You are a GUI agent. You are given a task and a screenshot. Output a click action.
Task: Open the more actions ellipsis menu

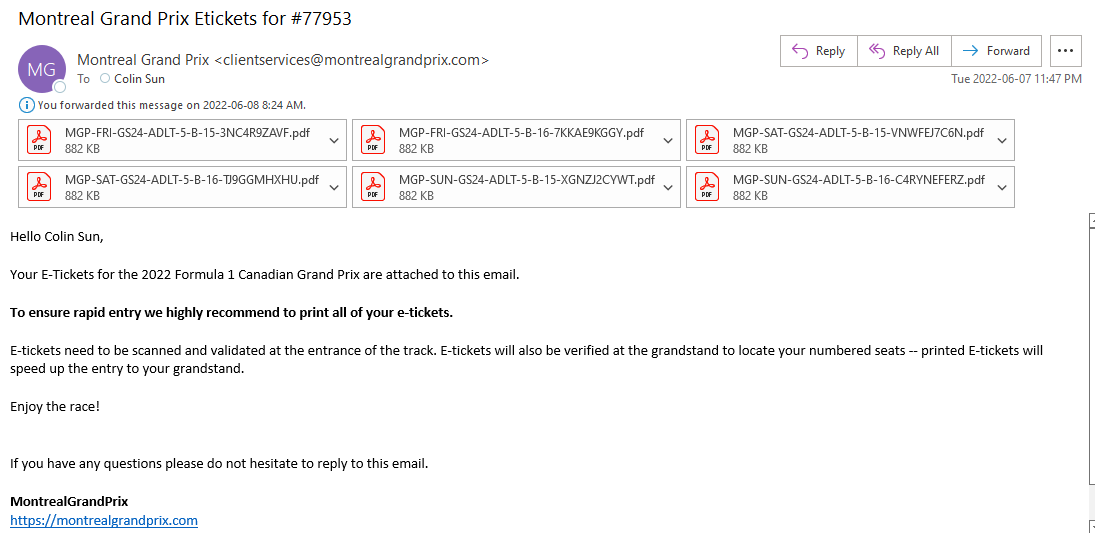point(1065,51)
